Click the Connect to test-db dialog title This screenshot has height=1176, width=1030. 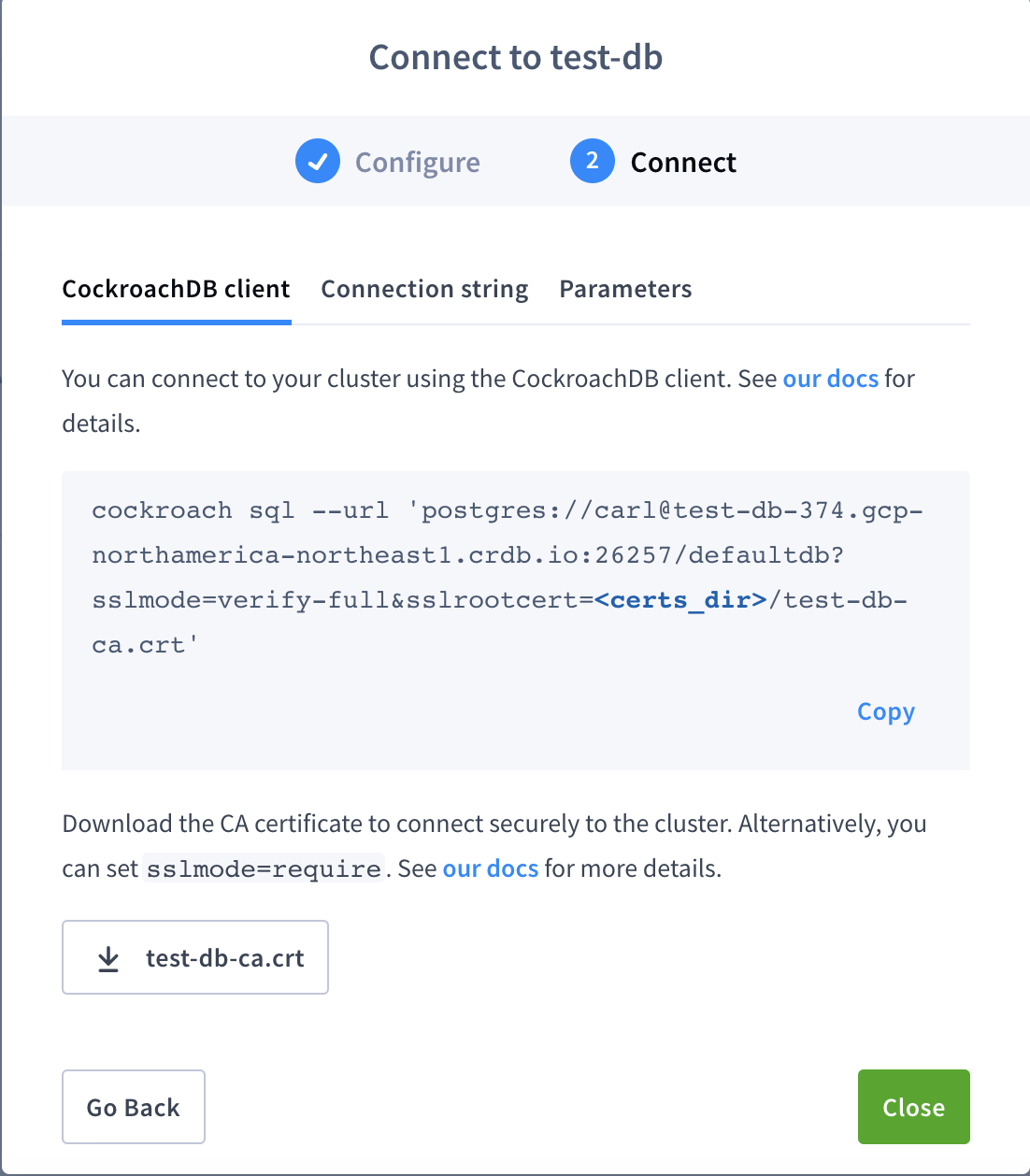pos(515,57)
